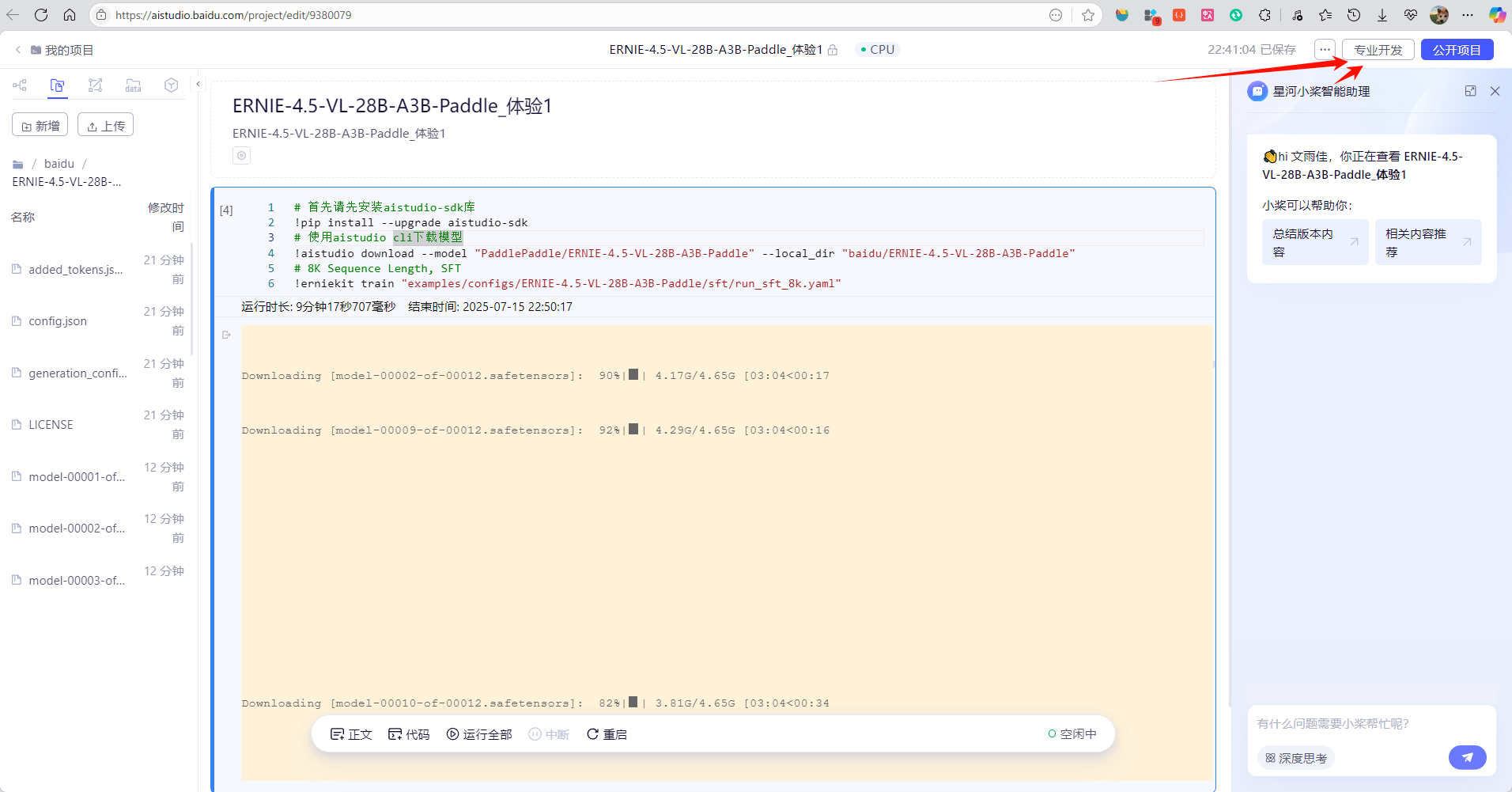Click code line with pip install aistudio-sdk
The image size is (1512, 792).
(411, 222)
